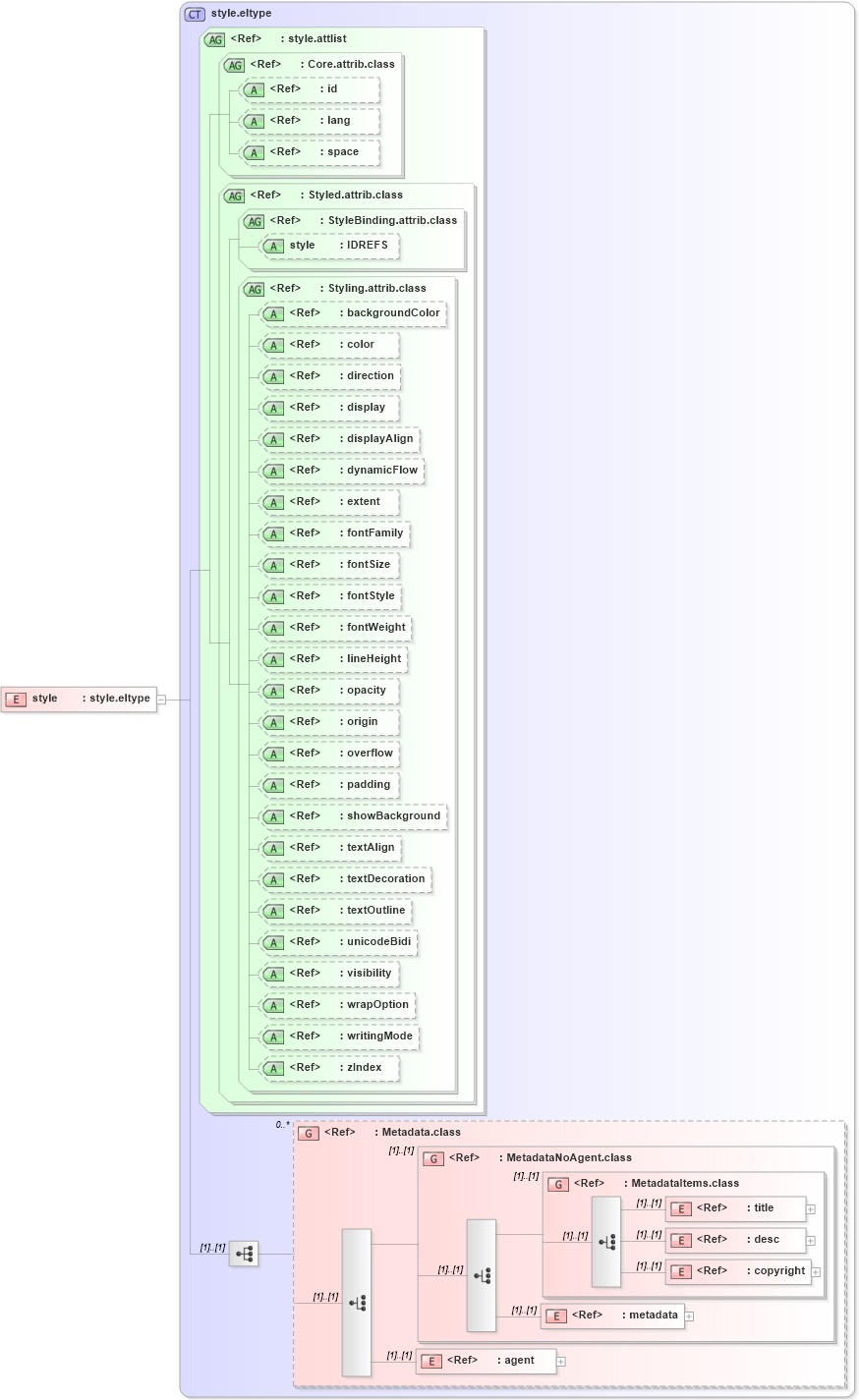Select the padding attribute node

[329, 785]
